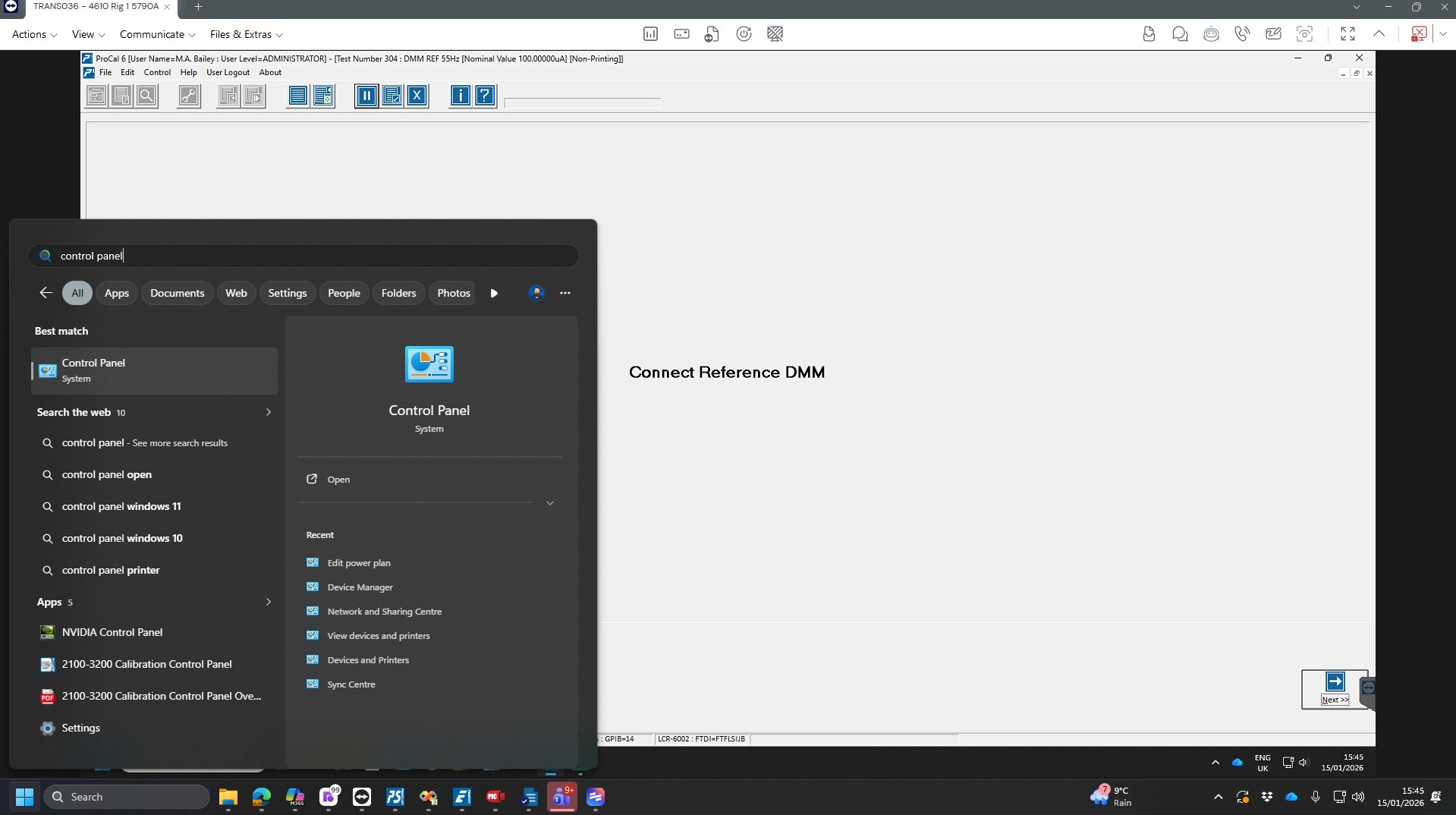Image resolution: width=1456 pixels, height=815 pixels.
Task: Click the user profile icon in search panel
Action: (536, 293)
